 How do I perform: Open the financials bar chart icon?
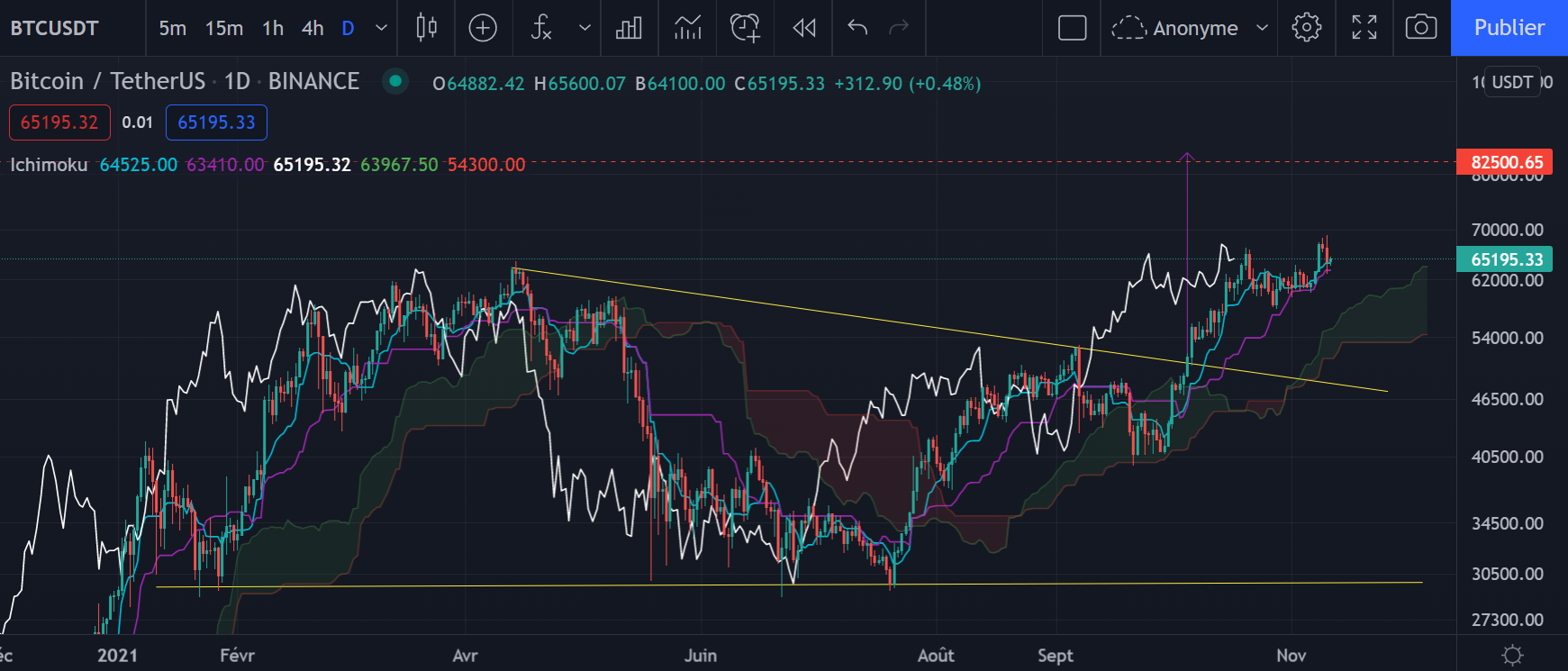[x=629, y=28]
